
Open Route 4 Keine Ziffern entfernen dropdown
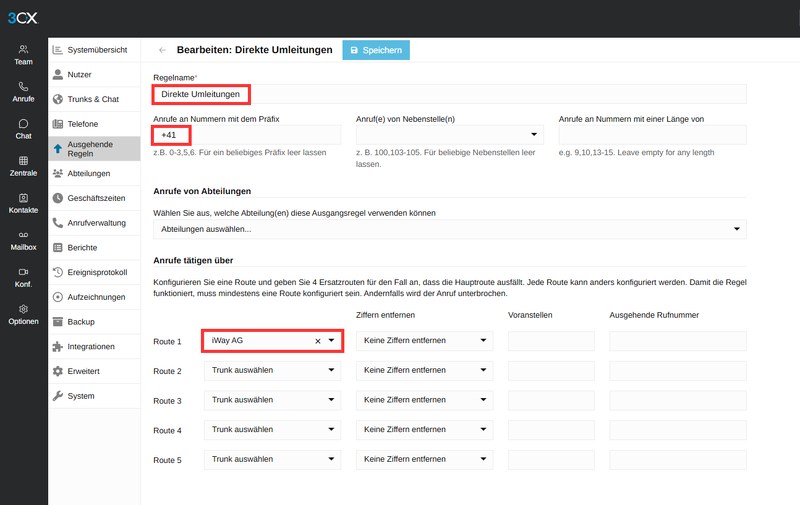pos(424,430)
